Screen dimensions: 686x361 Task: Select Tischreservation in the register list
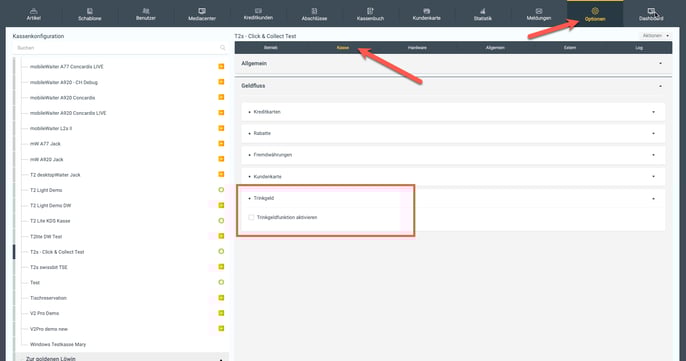click(49, 298)
